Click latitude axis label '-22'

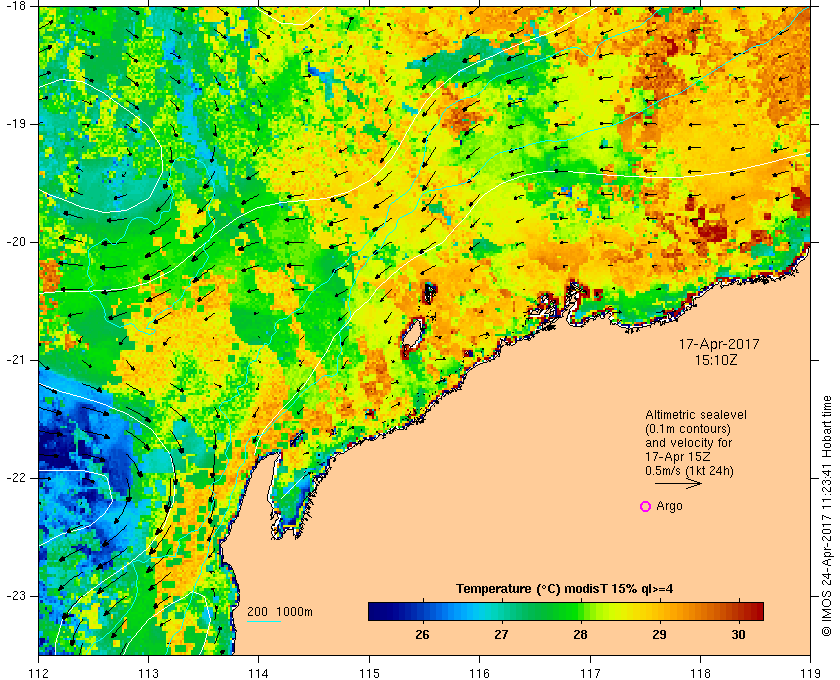tap(15, 477)
